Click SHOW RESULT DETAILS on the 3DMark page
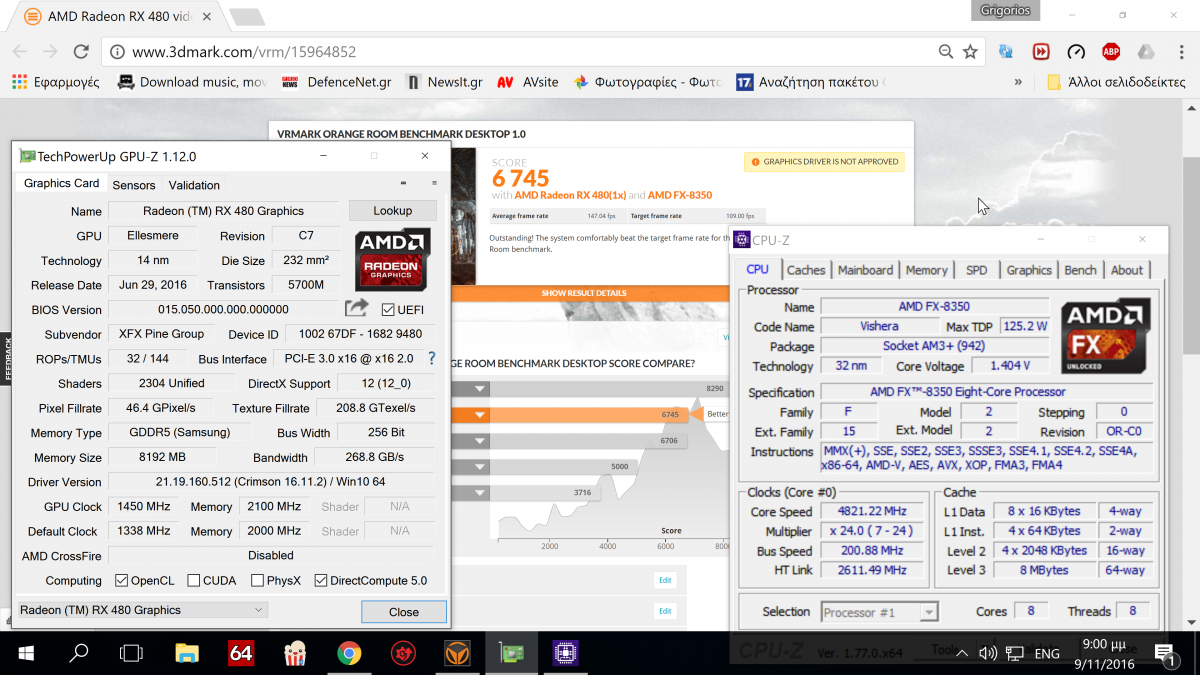The height and width of the screenshot is (675, 1200). coord(584,293)
